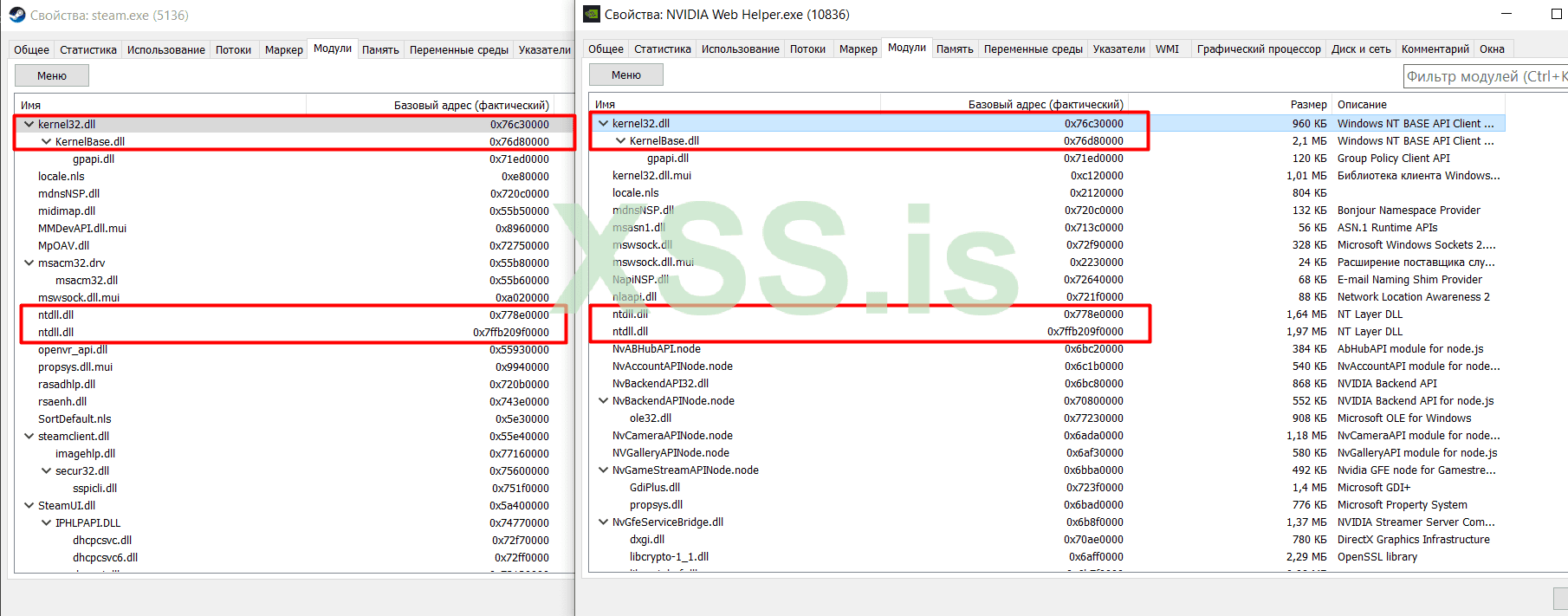1568x616 pixels.
Task: Select SortDefault.nls row
Action: click(x=295, y=418)
